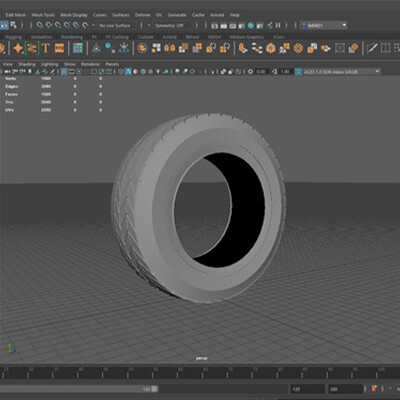Click the No Live Surface field
This screenshot has width=400, height=400.
pyautogui.click(x=115, y=25)
